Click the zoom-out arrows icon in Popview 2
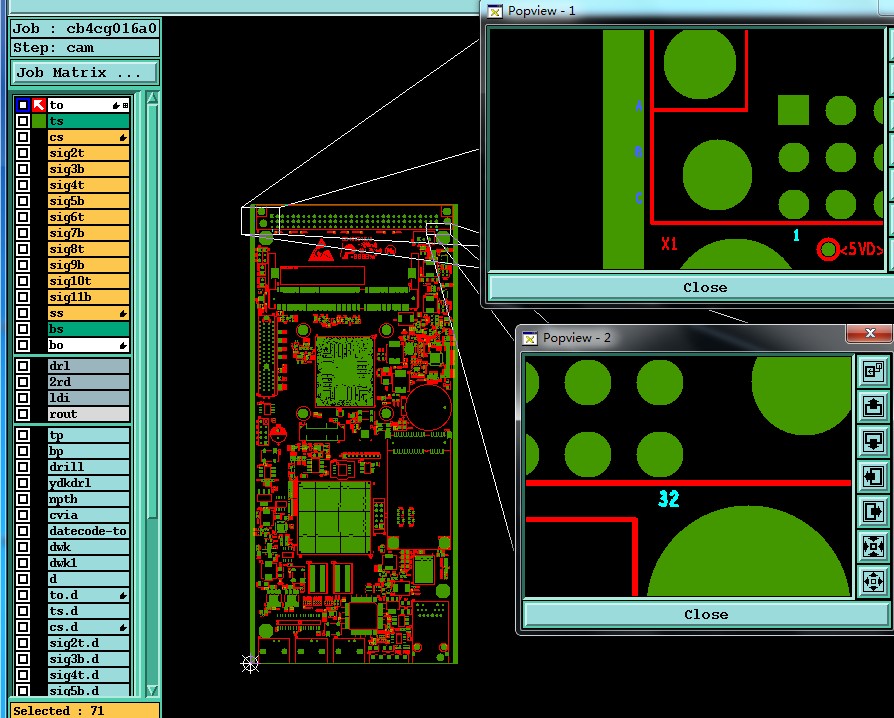Screen dimensions: 894x718 click(873, 582)
